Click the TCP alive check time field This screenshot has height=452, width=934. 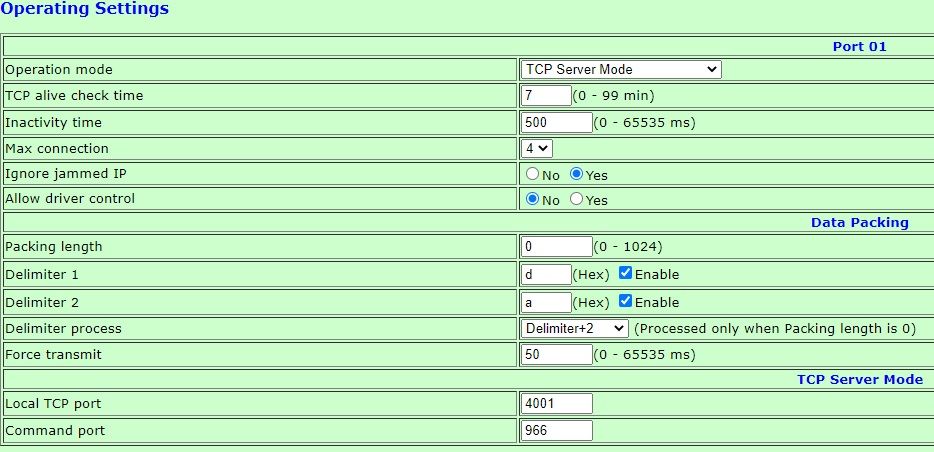(x=546, y=95)
